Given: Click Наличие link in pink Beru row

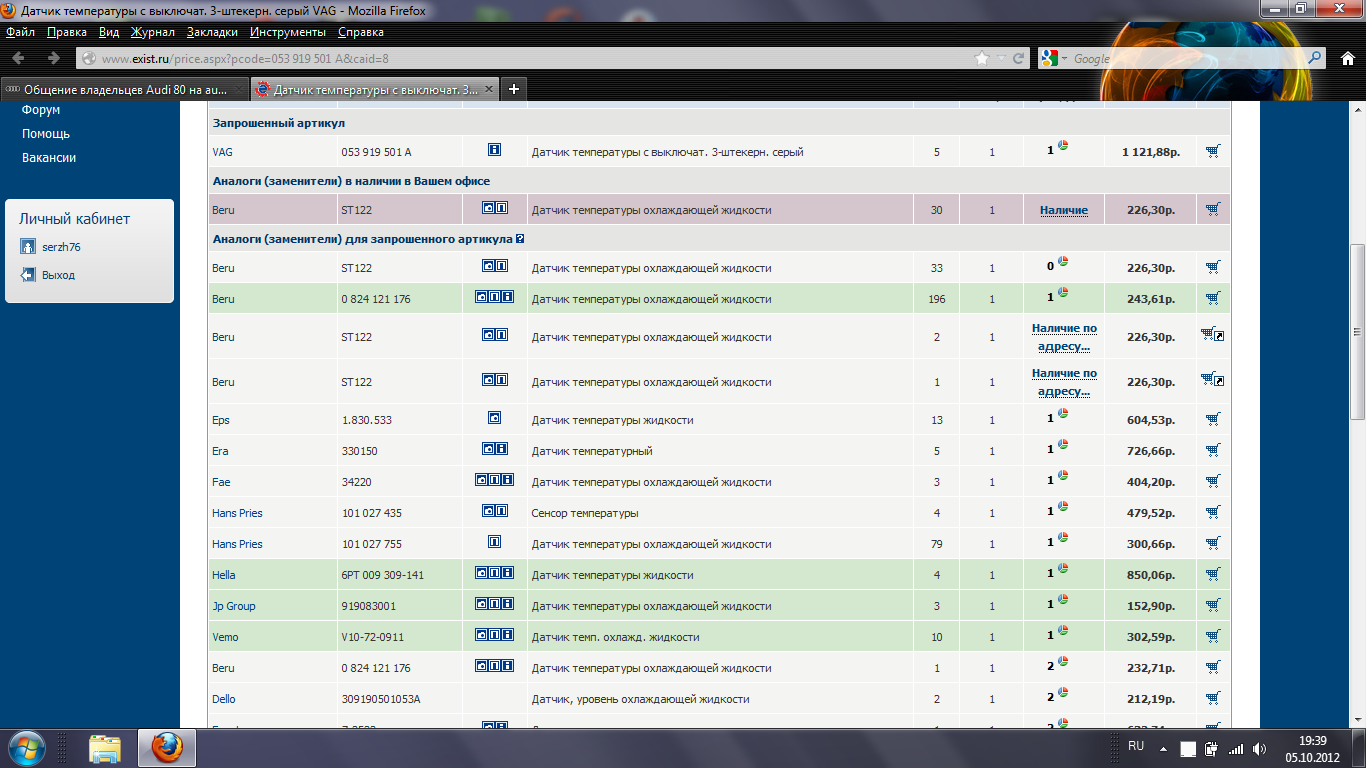Looking at the screenshot, I should tap(1063, 210).
